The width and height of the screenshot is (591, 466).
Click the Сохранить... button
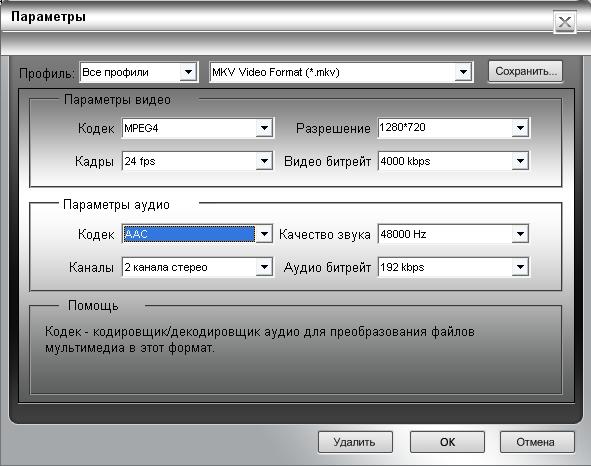click(525, 71)
